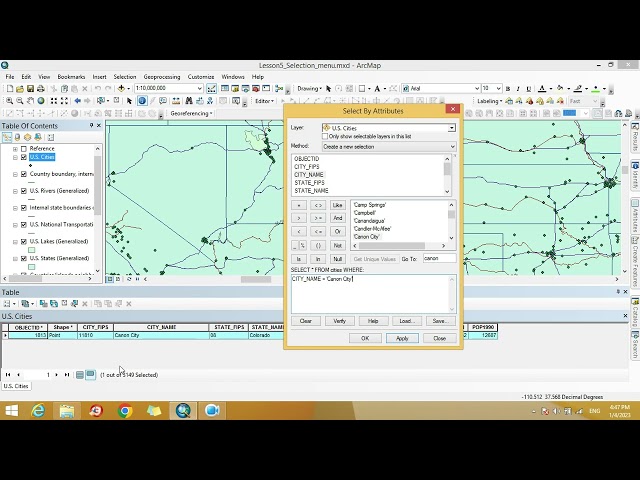Move to the end of the table

pyautogui.click(x=67, y=375)
